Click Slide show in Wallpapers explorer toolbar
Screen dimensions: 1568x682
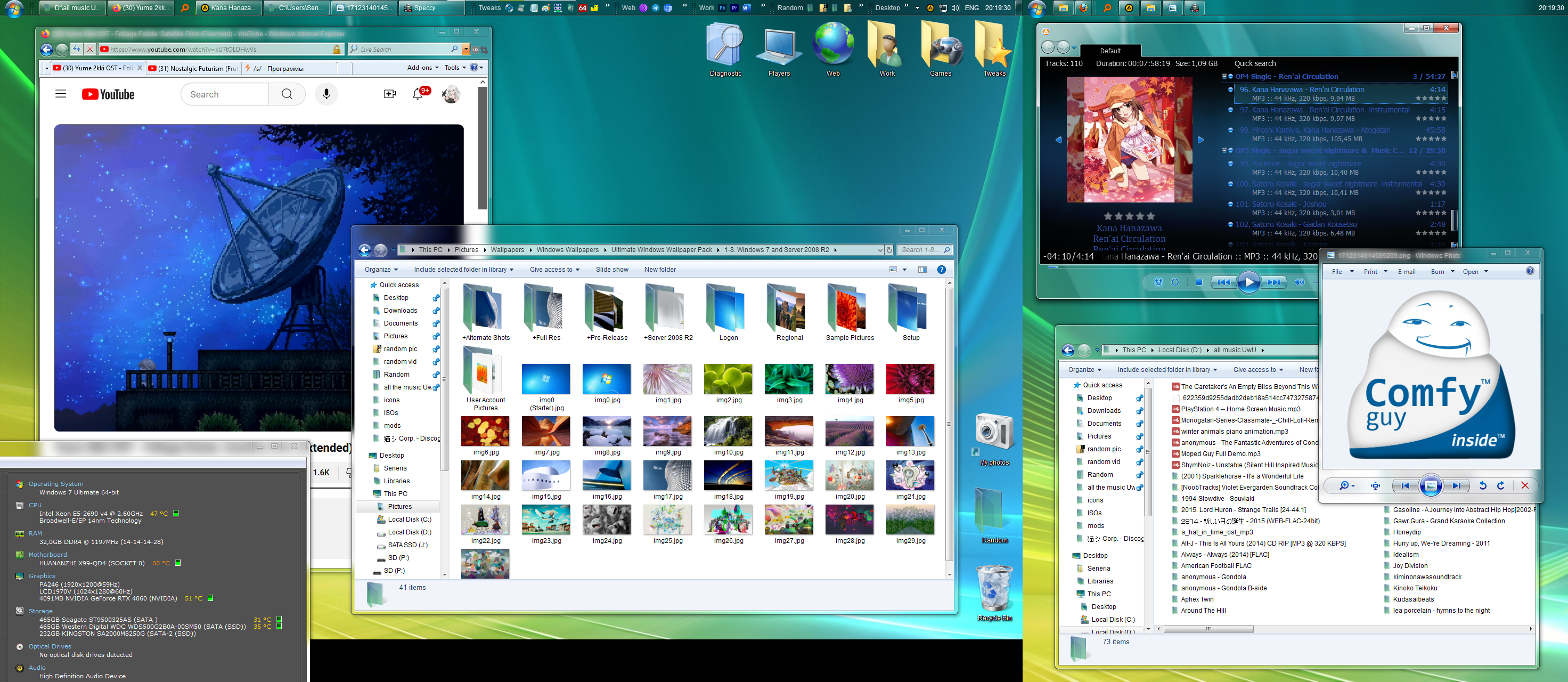point(612,269)
